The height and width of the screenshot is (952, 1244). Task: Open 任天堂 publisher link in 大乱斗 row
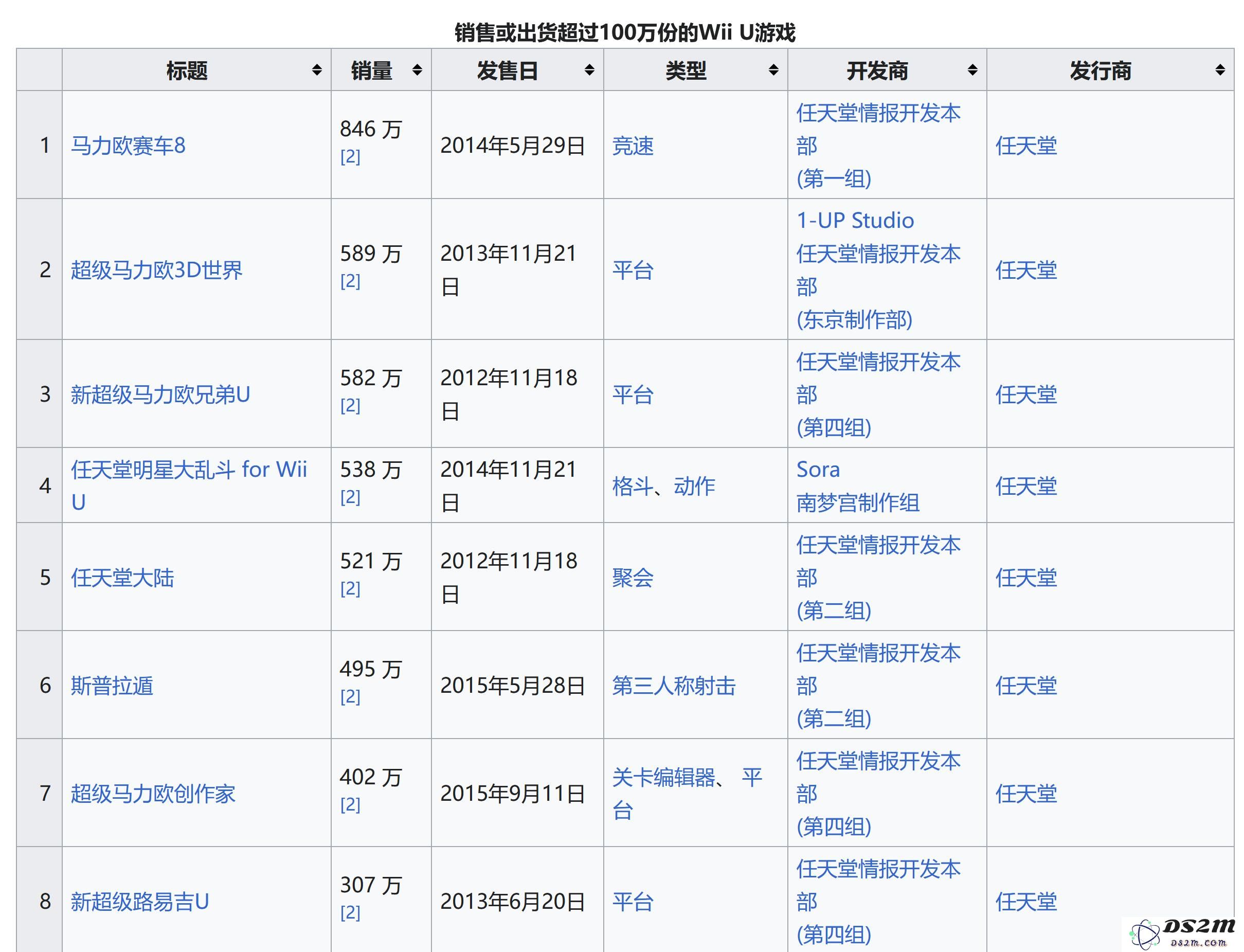pos(1026,486)
